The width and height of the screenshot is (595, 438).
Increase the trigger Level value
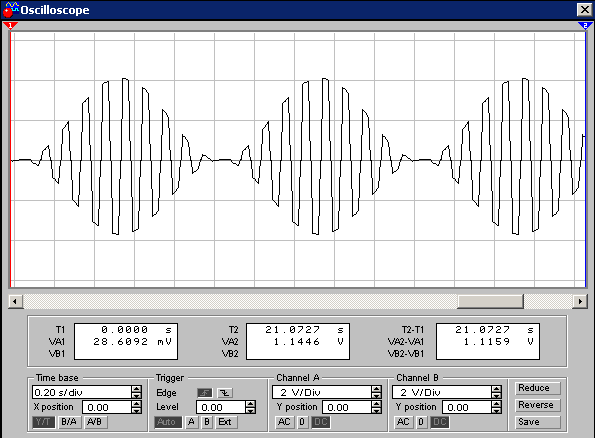coord(250,404)
